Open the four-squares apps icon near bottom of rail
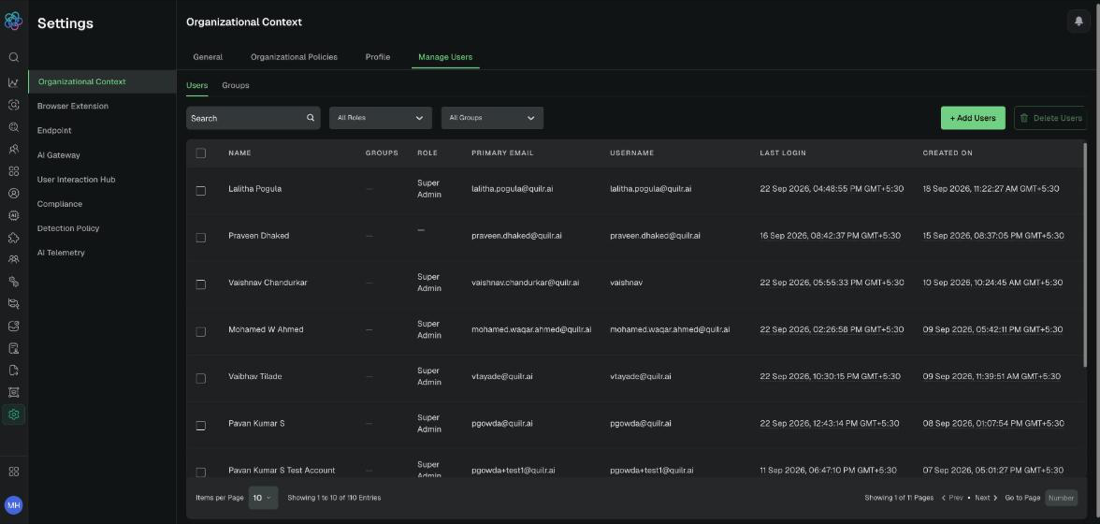The height and width of the screenshot is (524, 1100). tap(13, 471)
